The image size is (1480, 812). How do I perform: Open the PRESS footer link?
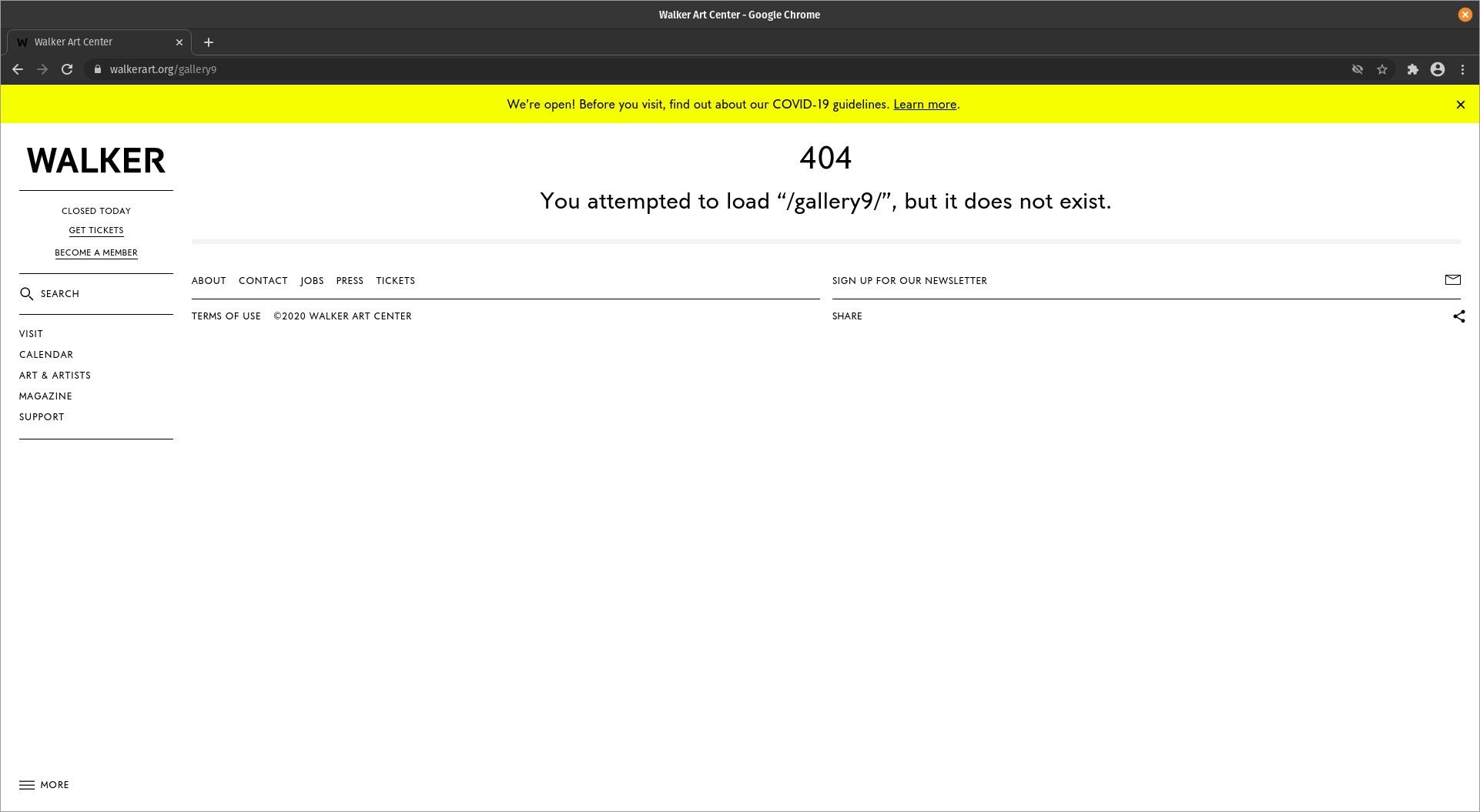350,281
